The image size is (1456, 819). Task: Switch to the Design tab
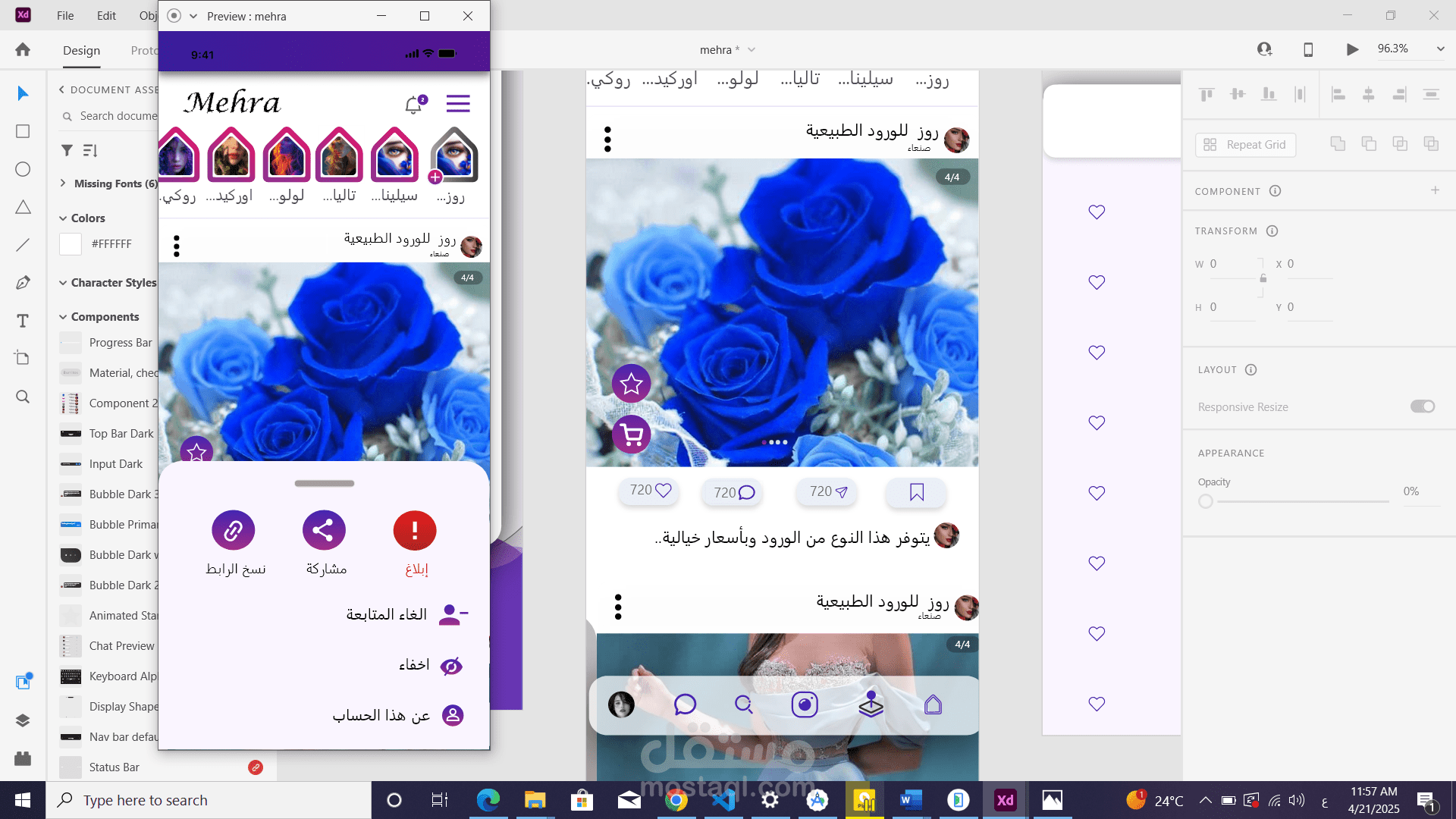coord(81,50)
